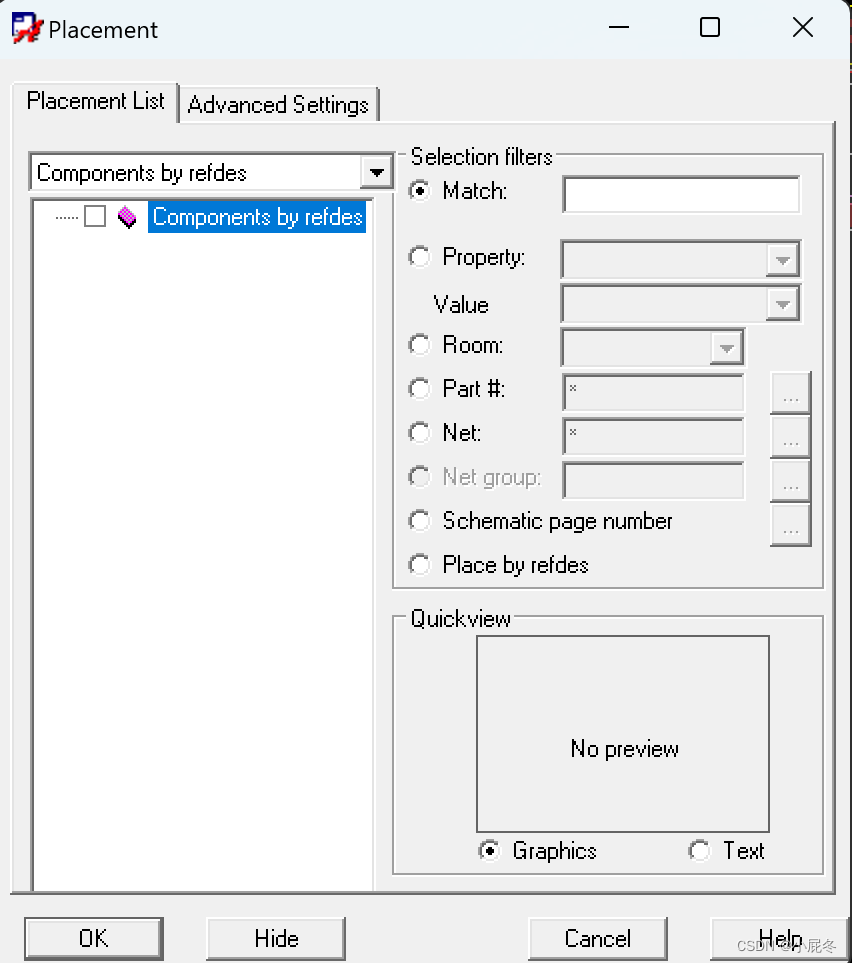Click the Match text input field
The image size is (852, 963).
point(681,194)
